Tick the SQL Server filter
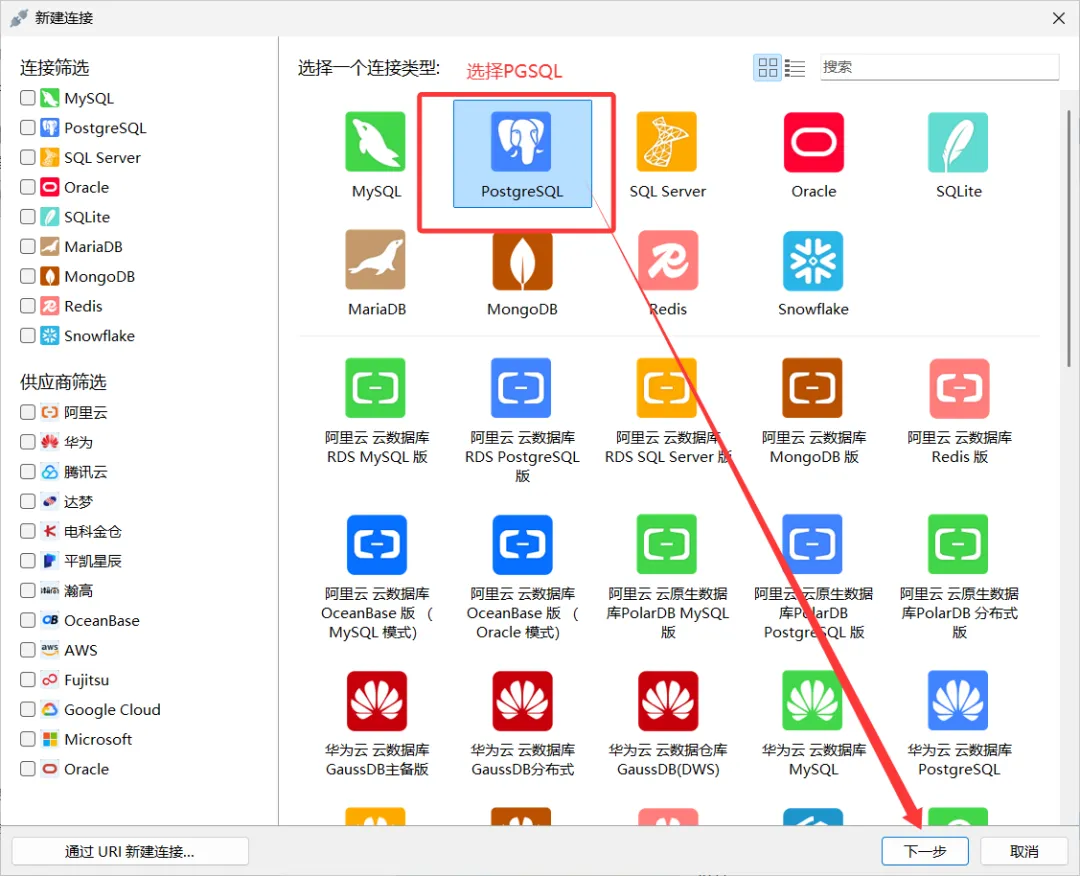This screenshot has height=876, width=1080. (28, 157)
